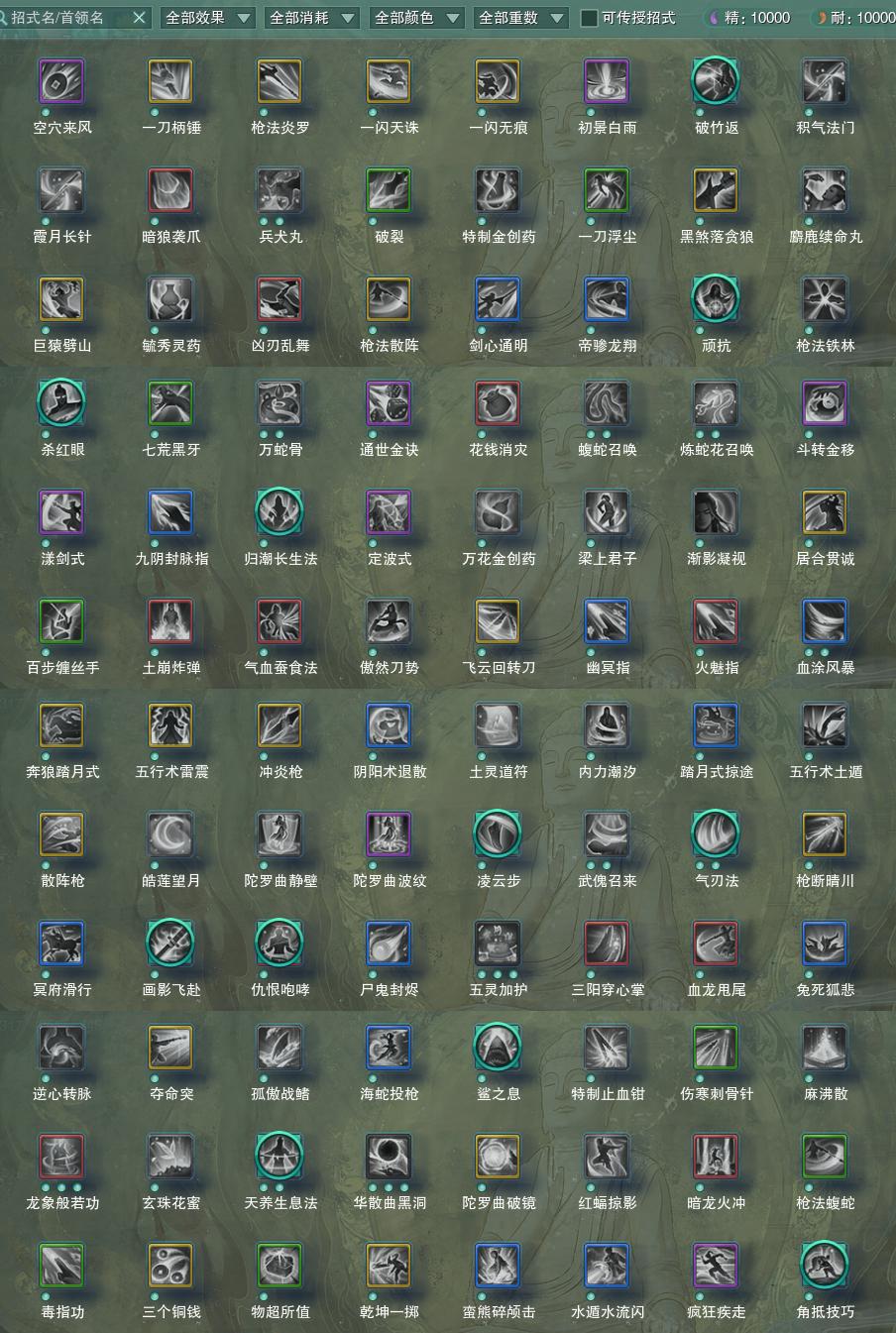The image size is (896, 1333).
Task: Open the 全部颜色 color filter dropdown
Action: [x=416, y=18]
